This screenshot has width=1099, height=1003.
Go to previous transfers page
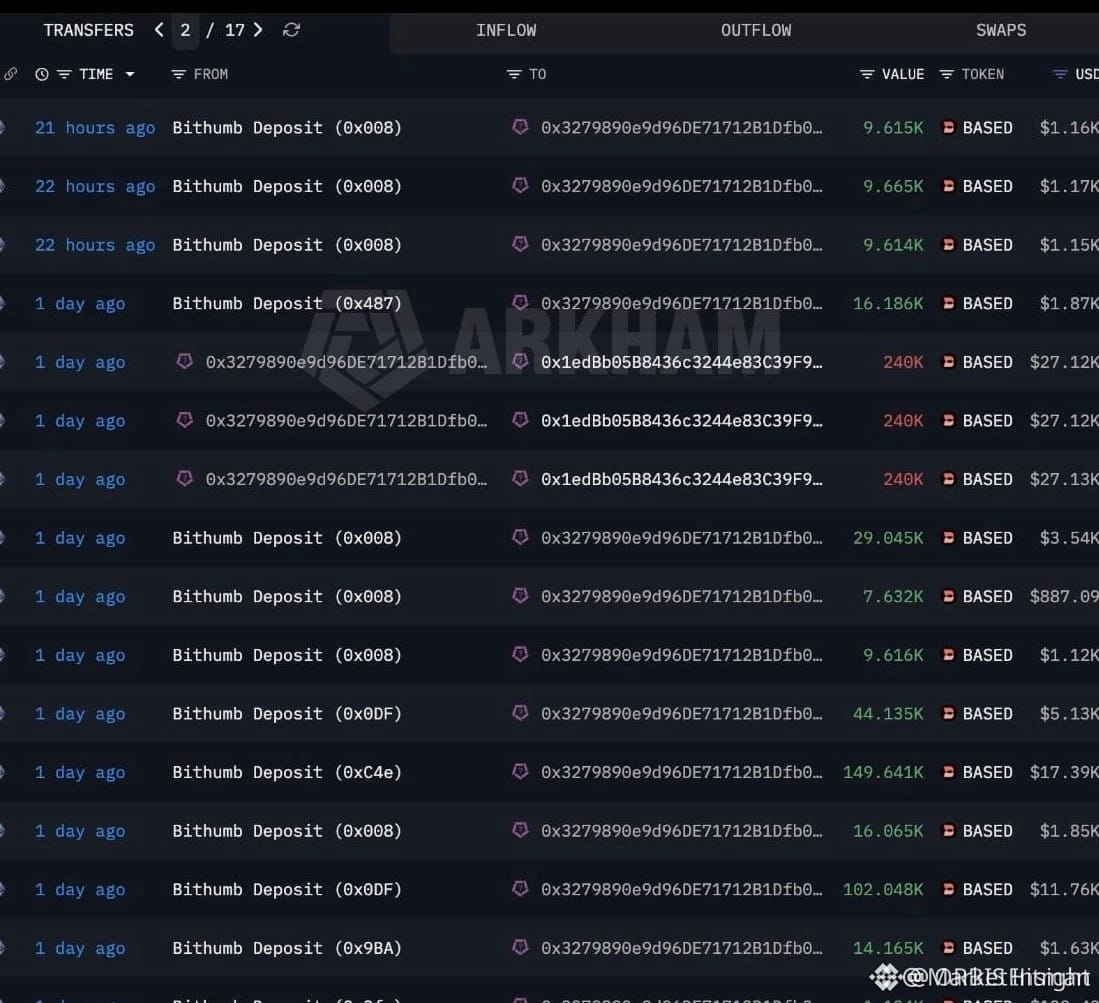coord(159,30)
